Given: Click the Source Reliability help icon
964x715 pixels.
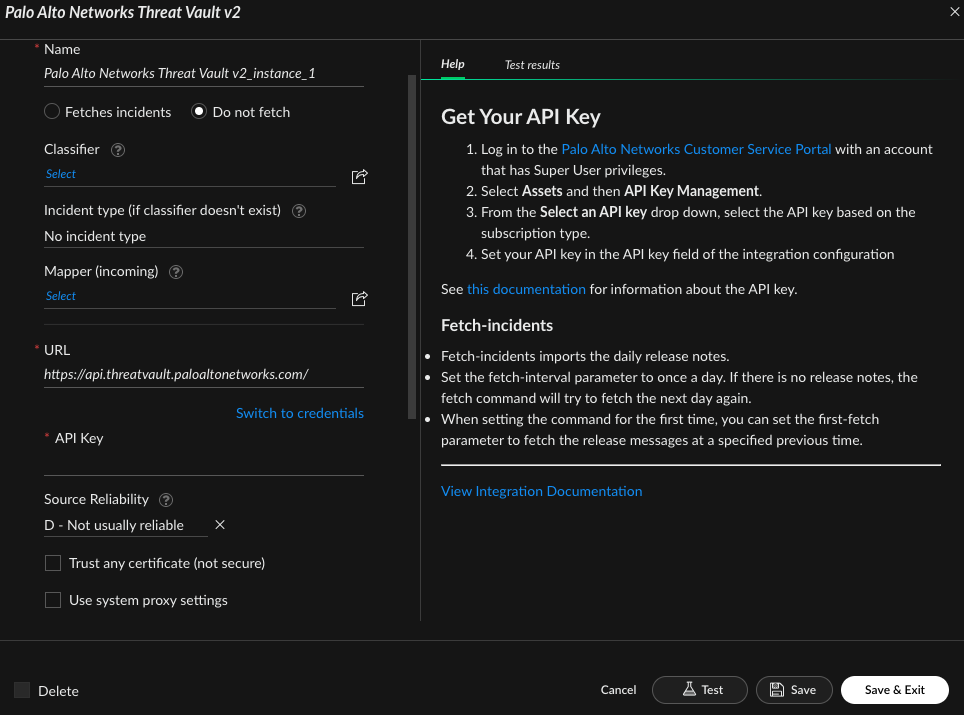Looking at the screenshot, I should tap(166, 500).
